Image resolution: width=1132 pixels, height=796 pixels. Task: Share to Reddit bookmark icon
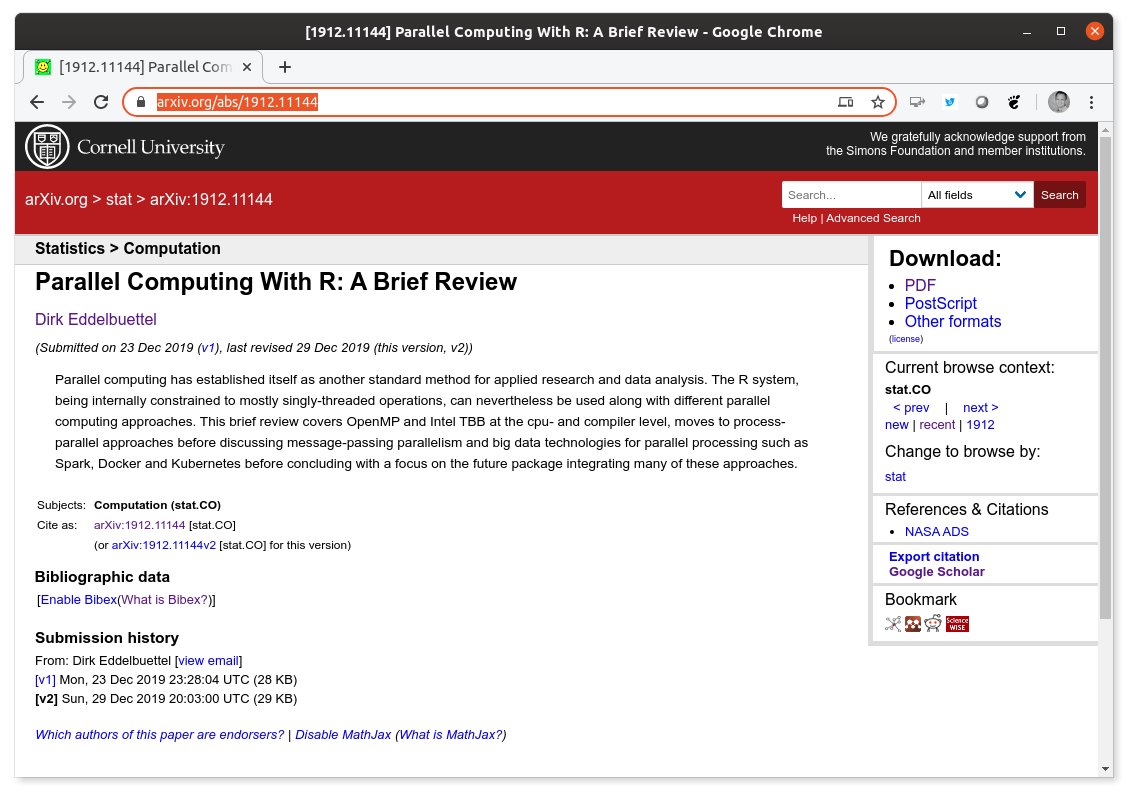point(933,624)
